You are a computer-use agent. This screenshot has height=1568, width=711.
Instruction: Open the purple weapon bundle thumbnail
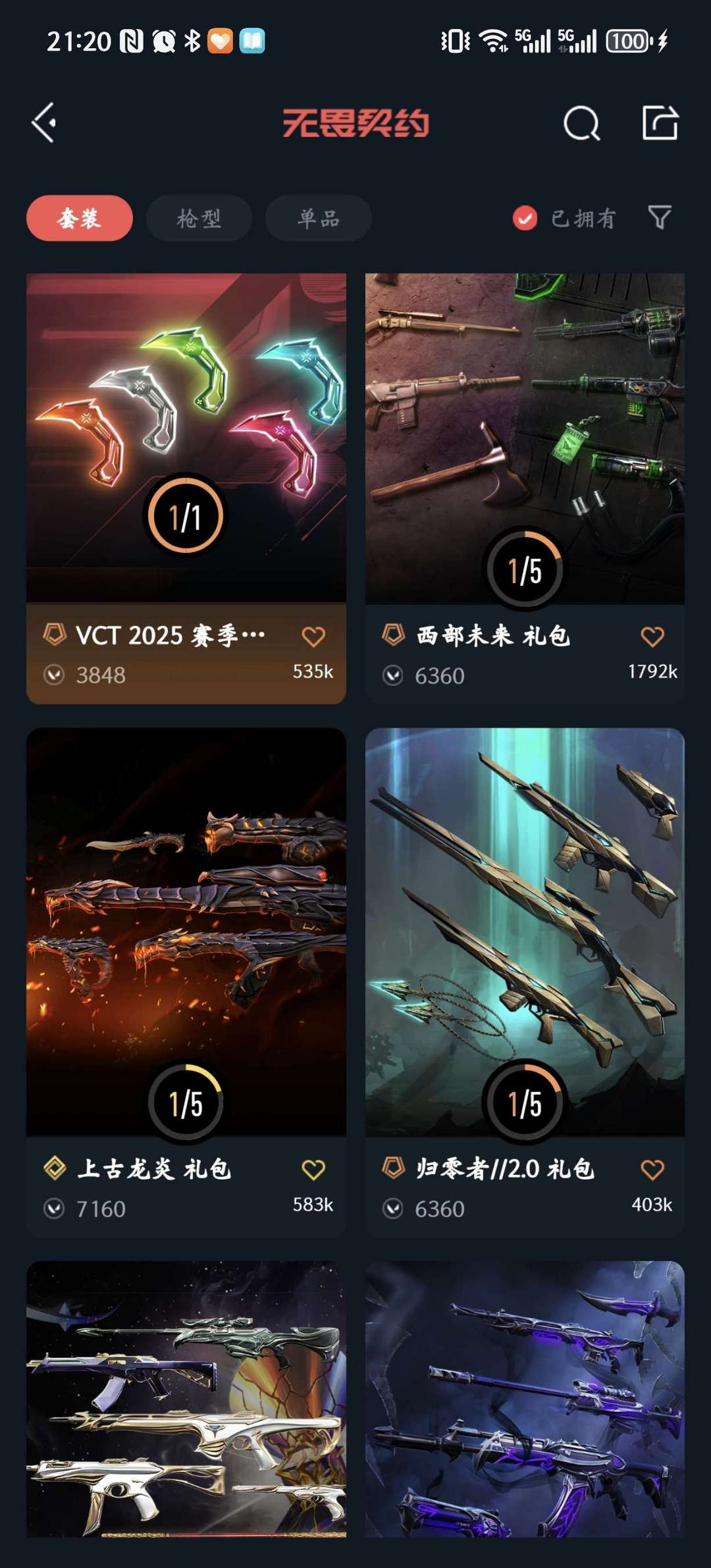click(525, 1399)
